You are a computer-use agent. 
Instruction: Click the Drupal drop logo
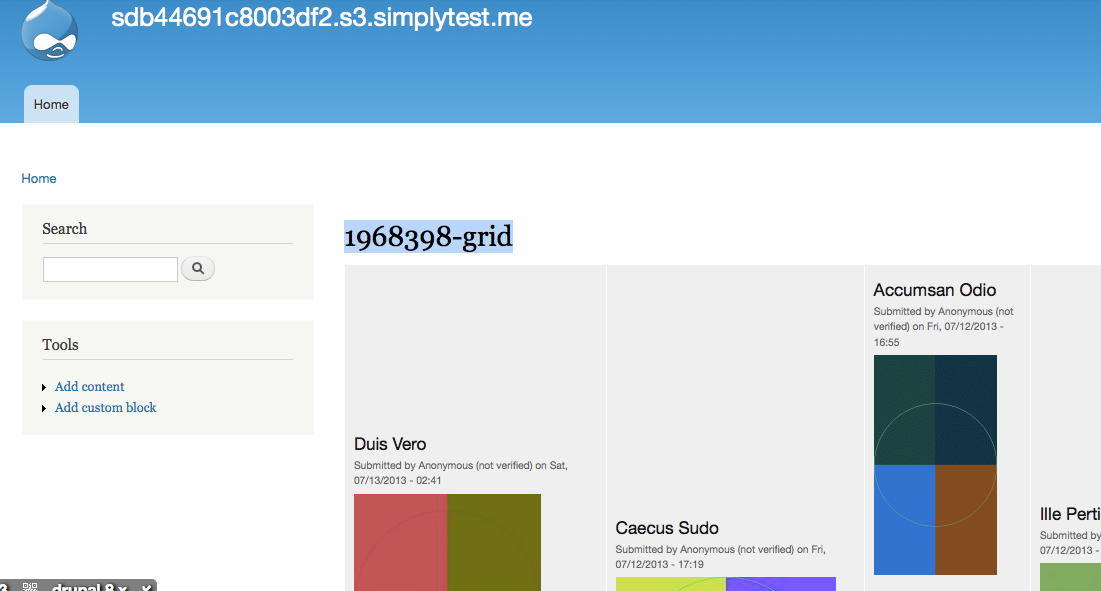pyautogui.click(x=49, y=30)
